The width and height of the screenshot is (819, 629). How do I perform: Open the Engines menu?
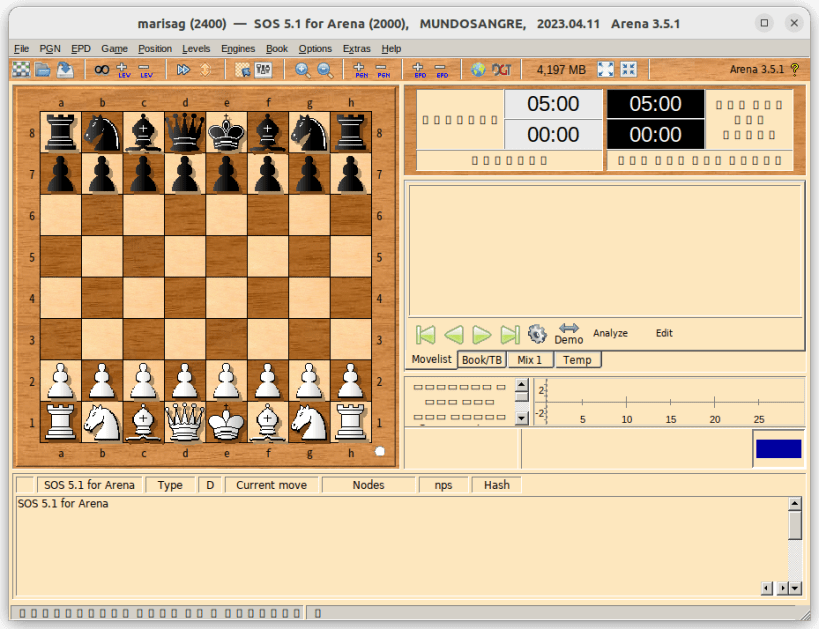pyautogui.click(x=238, y=48)
